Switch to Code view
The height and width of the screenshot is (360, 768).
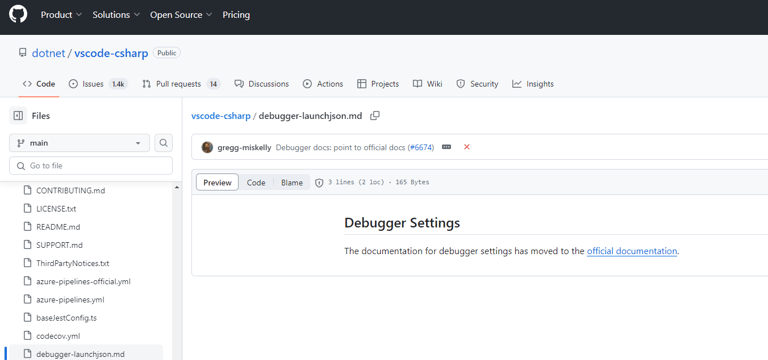[x=256, y=183]
